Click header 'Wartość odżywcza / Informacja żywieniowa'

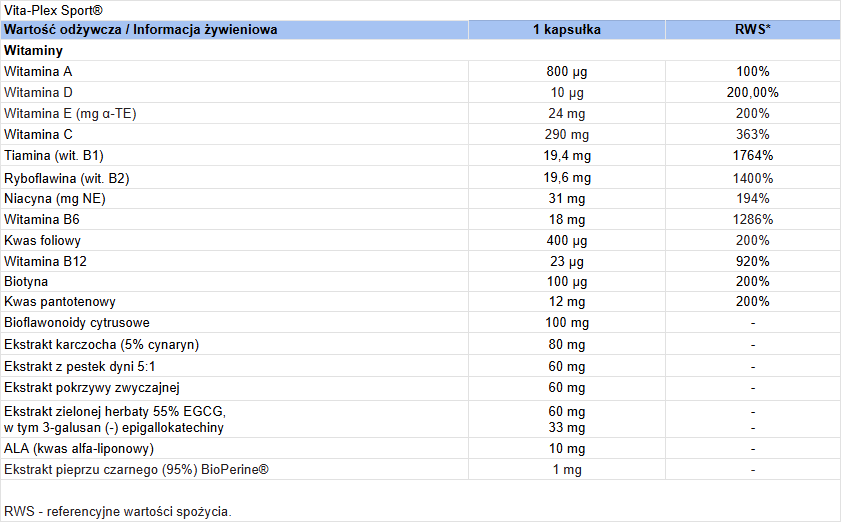point(141,30)
